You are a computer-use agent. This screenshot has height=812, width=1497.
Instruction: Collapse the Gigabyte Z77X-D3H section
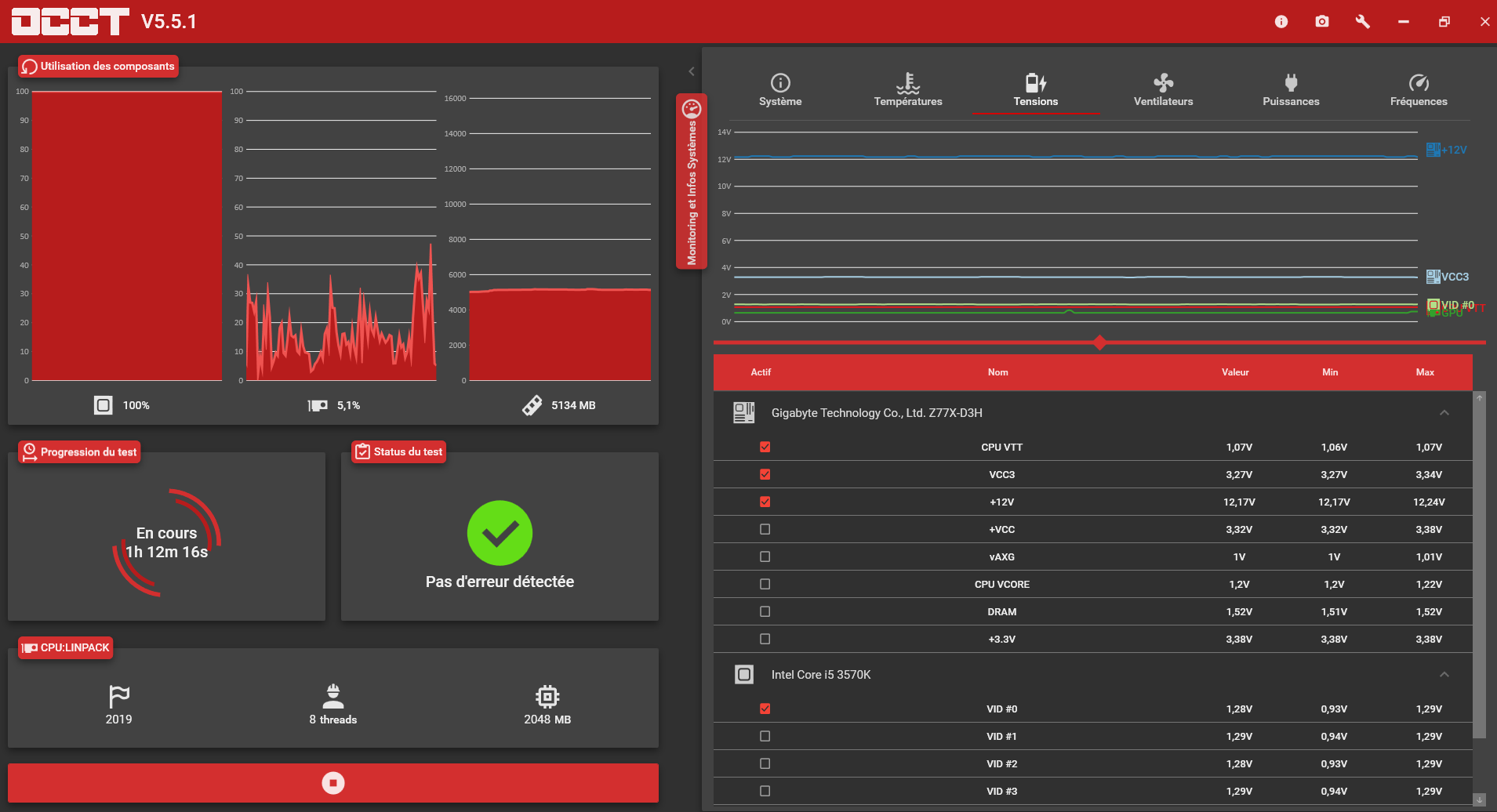[1444, 413]
